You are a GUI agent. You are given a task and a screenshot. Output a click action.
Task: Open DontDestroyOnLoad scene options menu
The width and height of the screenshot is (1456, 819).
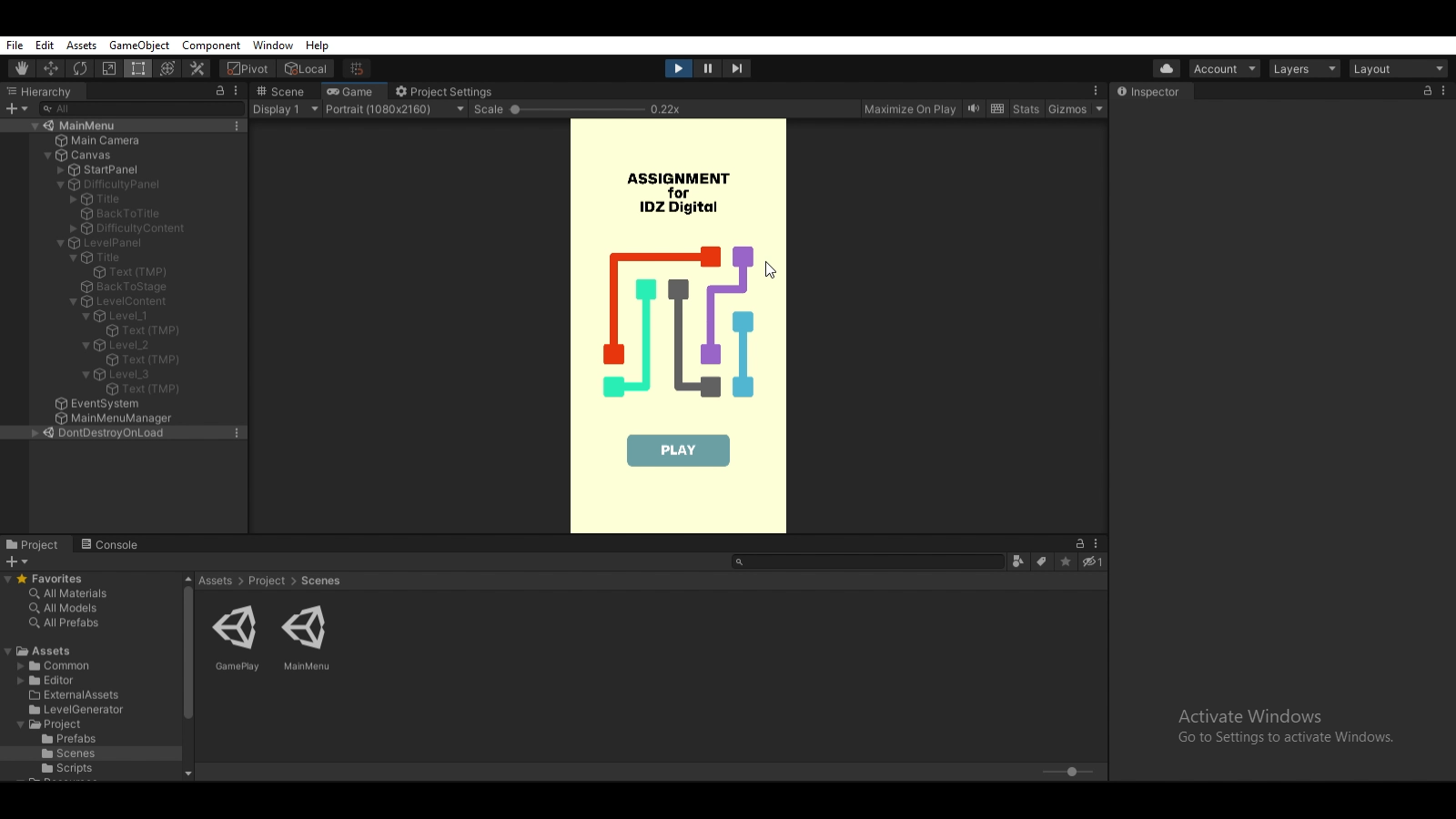pyautogui.click(x=237, y=433)
